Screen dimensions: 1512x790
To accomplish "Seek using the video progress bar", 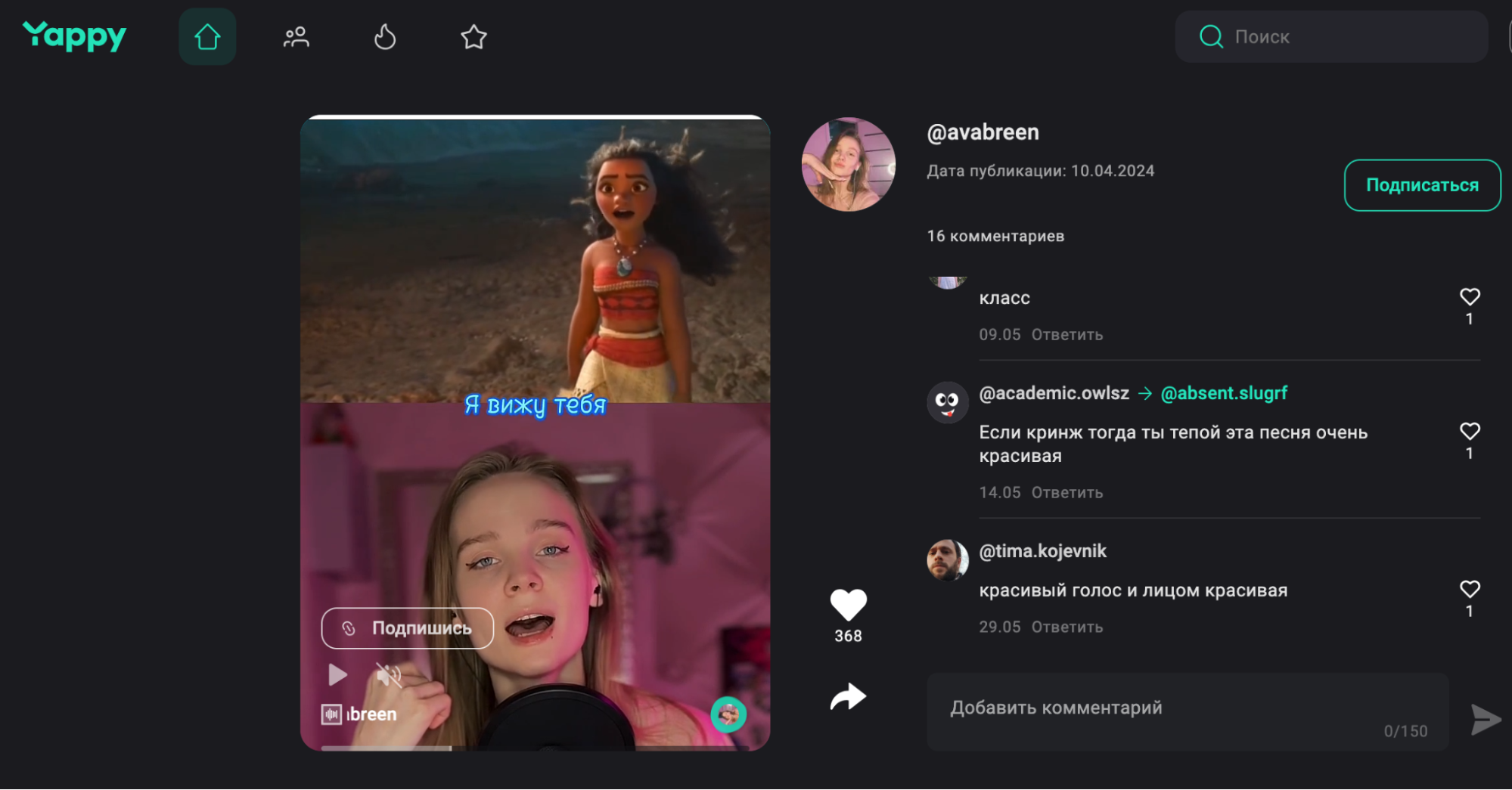I will 535,748.
